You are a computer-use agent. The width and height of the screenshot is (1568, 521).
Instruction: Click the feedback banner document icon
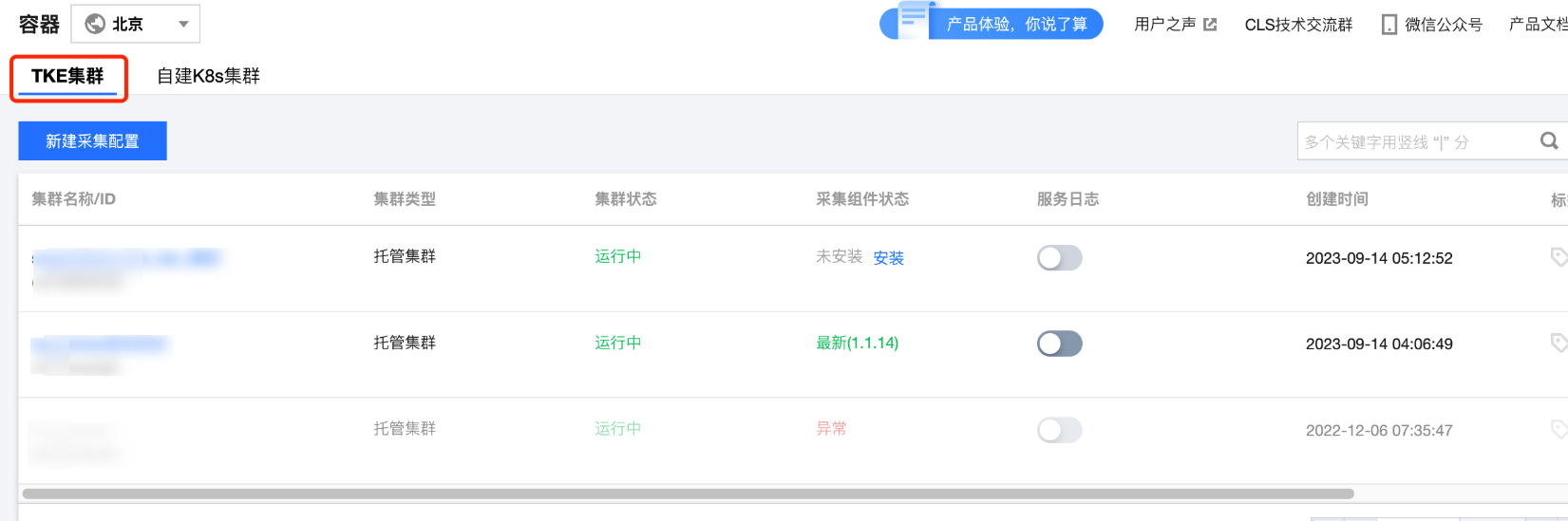coord(913,20)
